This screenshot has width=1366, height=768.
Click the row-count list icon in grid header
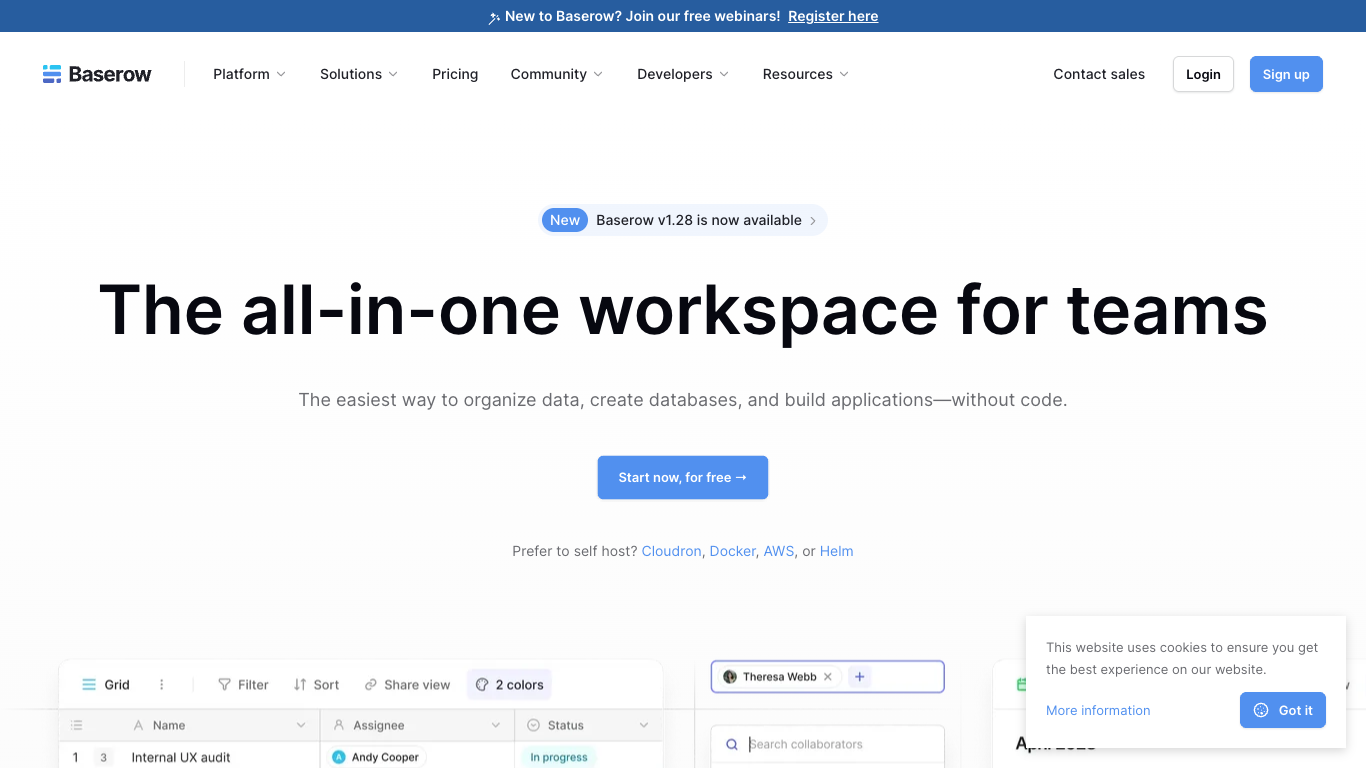point(77,725)
